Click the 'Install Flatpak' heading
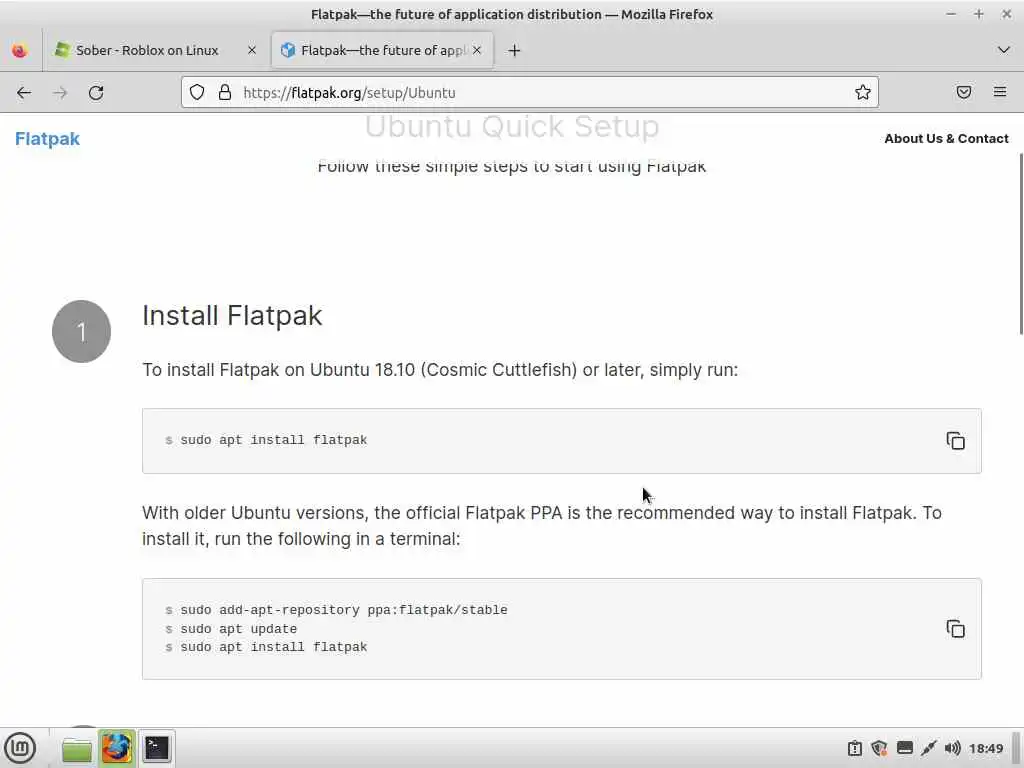 click(x=232, y=316)
